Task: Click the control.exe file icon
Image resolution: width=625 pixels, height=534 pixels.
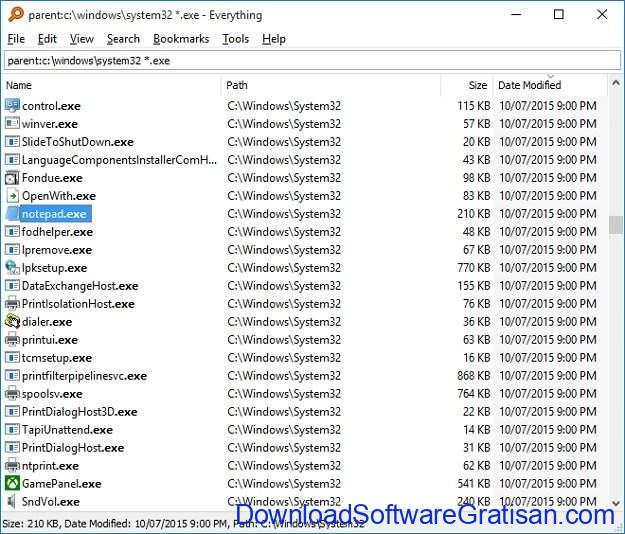Action: click(12, 106)
